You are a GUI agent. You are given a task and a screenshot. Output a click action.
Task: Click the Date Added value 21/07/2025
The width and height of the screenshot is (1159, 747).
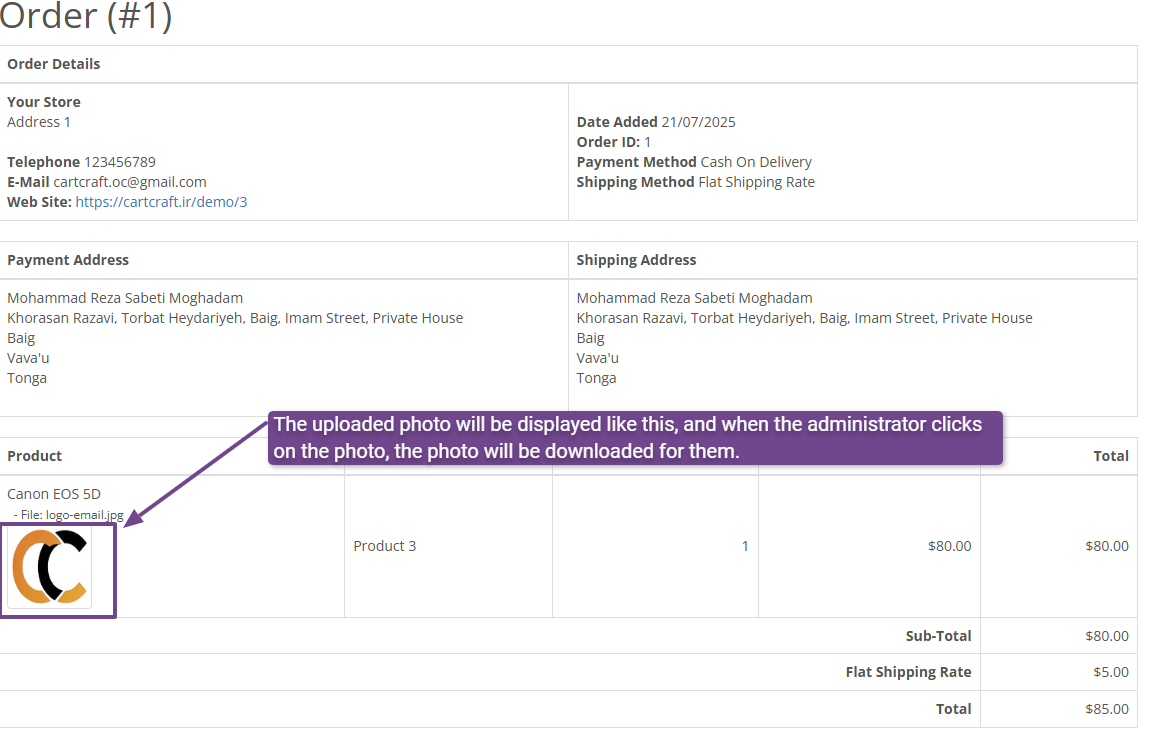[698, 122]
